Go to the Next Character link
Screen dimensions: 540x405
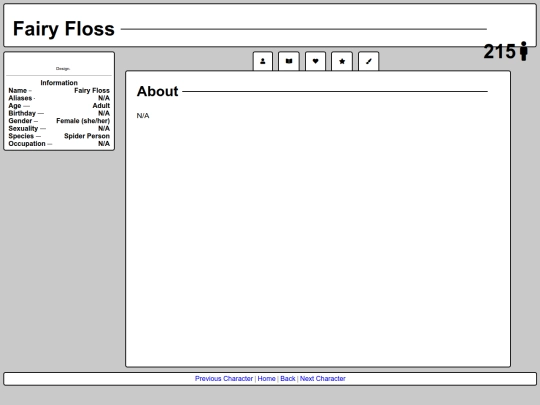coord(323,378)
